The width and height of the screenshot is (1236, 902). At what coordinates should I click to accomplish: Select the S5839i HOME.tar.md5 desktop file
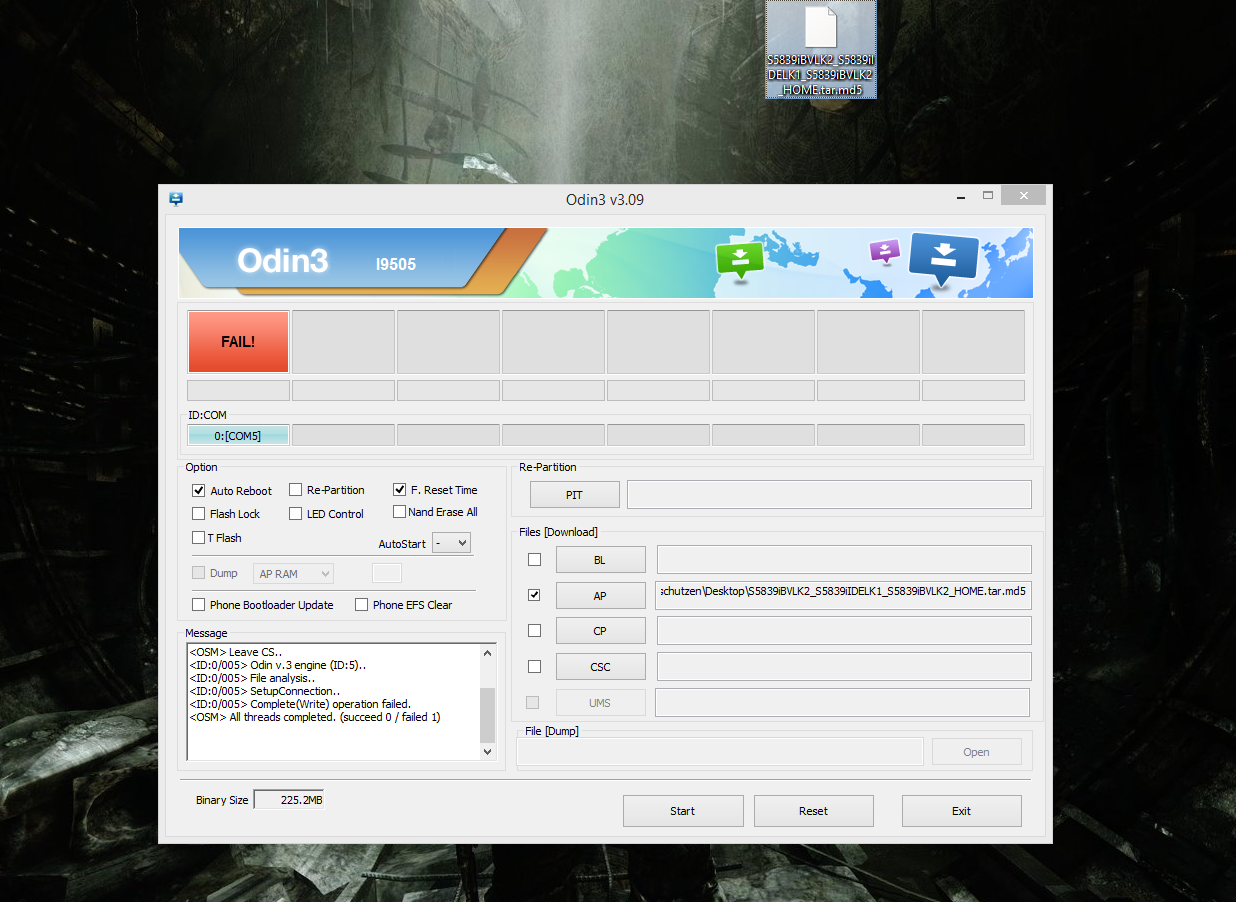coord(820,50)
